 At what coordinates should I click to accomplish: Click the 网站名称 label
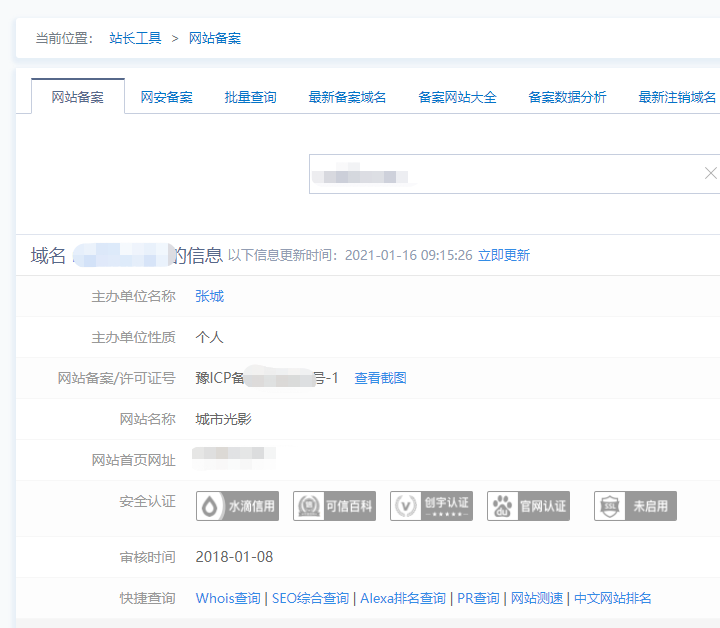click(148, 419)
